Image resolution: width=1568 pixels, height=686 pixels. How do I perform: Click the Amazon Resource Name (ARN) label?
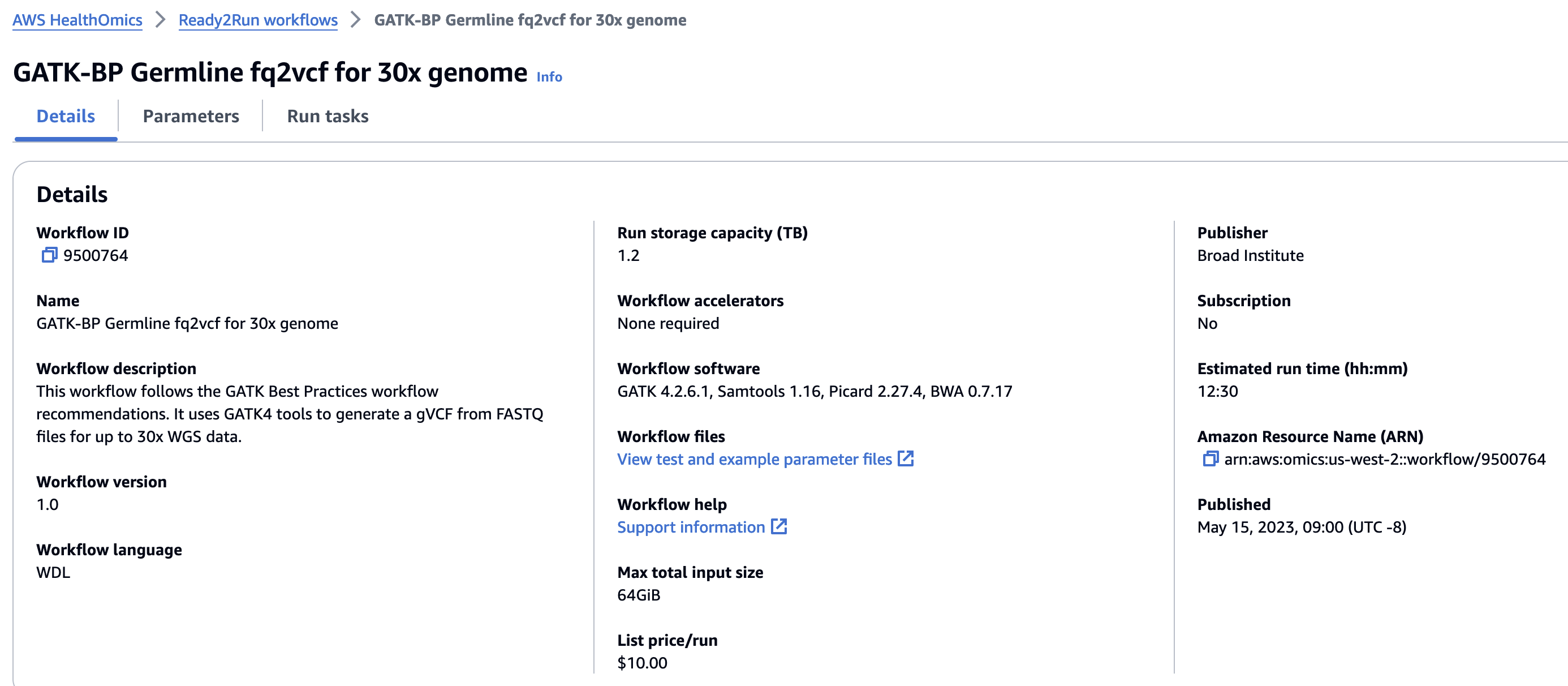[1310, 436]
